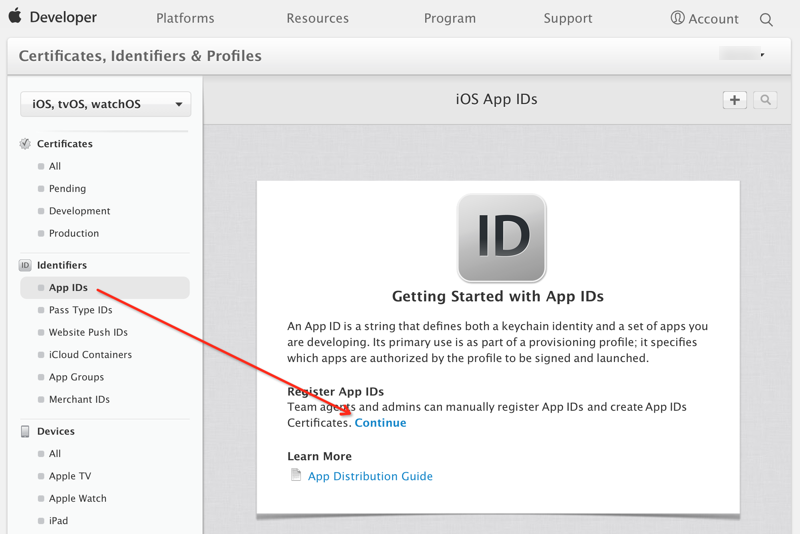The image size is (800, 534).
Task: Select All under Certificates
Action: [55, 166]
